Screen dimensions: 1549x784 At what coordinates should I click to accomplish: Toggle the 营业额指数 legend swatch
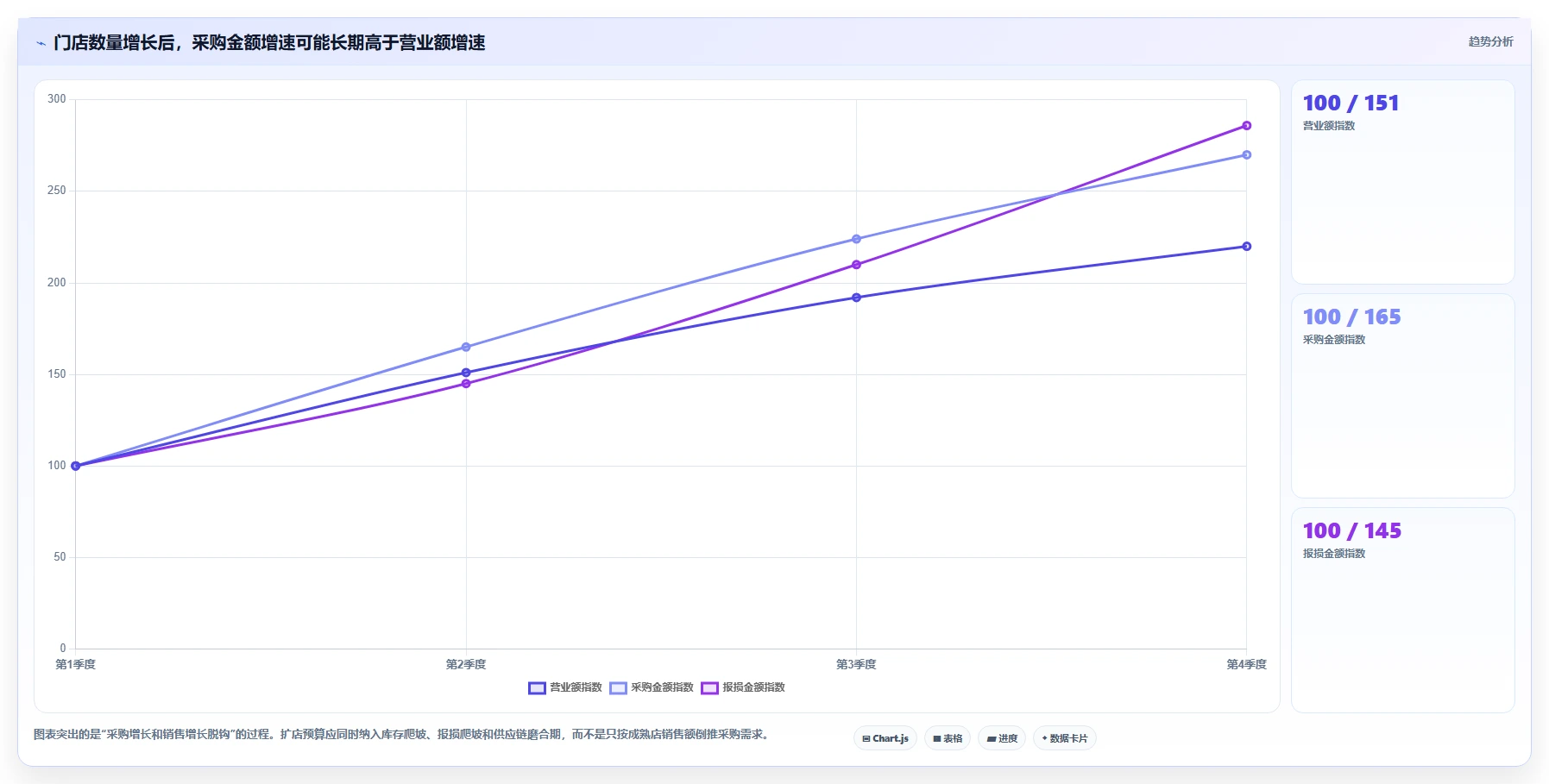click(x=537, y=687)
